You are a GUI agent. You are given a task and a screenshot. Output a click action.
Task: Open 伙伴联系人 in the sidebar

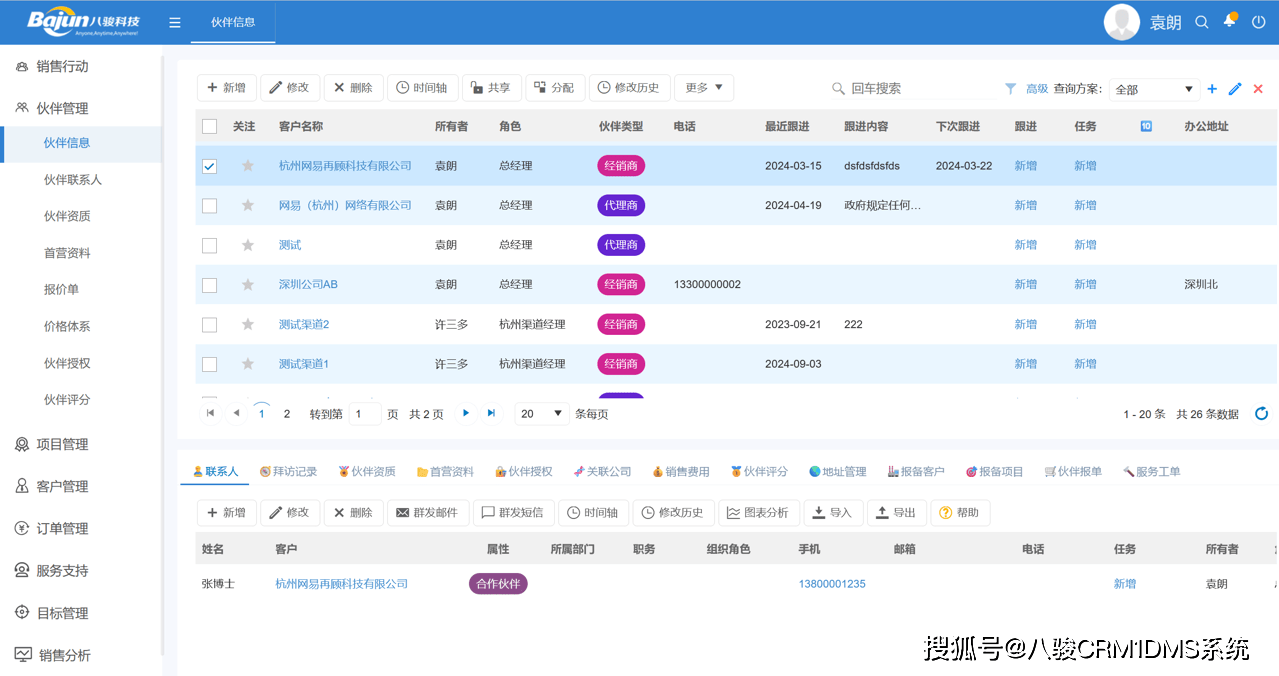tap(73, 180)
